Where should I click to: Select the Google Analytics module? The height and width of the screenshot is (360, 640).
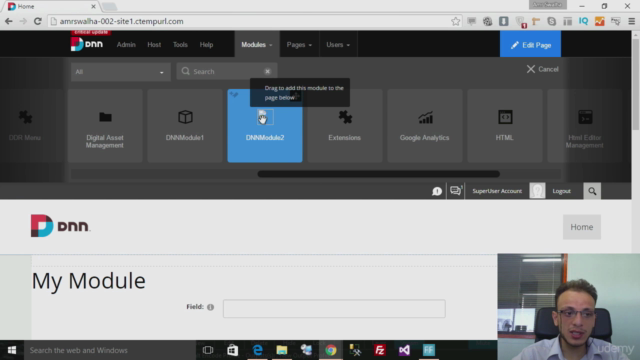[424, 126]
